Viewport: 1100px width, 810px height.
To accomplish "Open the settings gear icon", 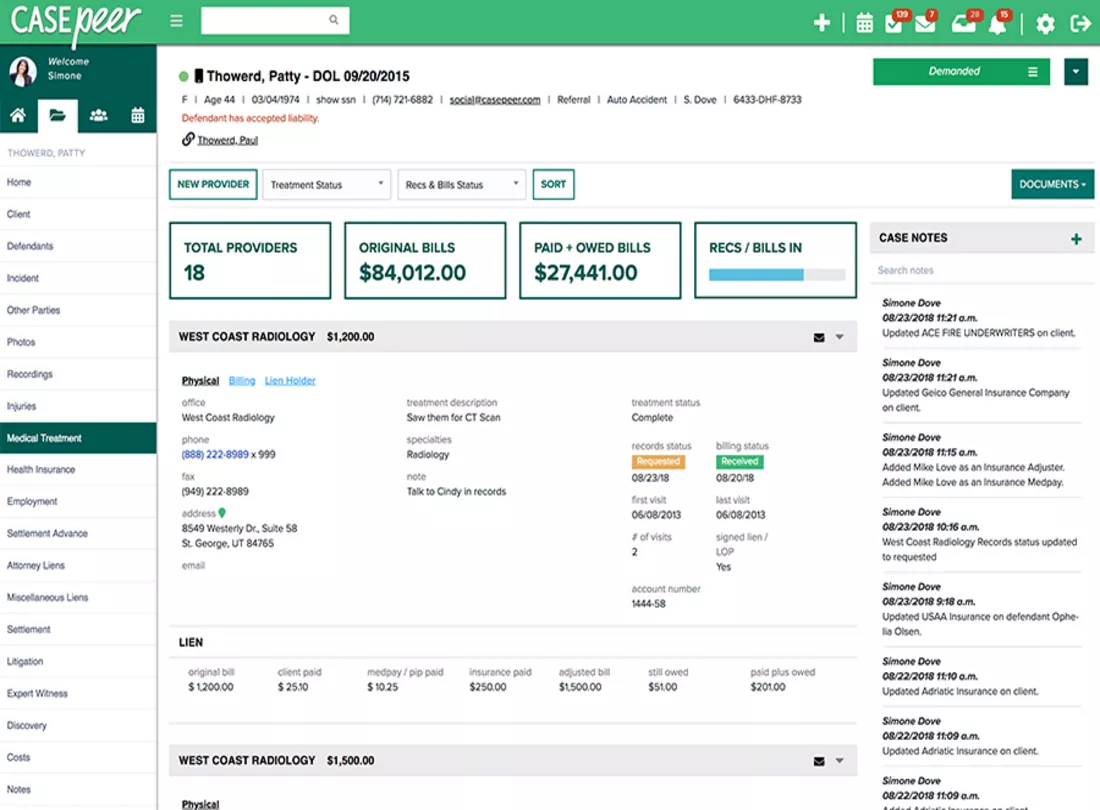I will click(1045, 24).
